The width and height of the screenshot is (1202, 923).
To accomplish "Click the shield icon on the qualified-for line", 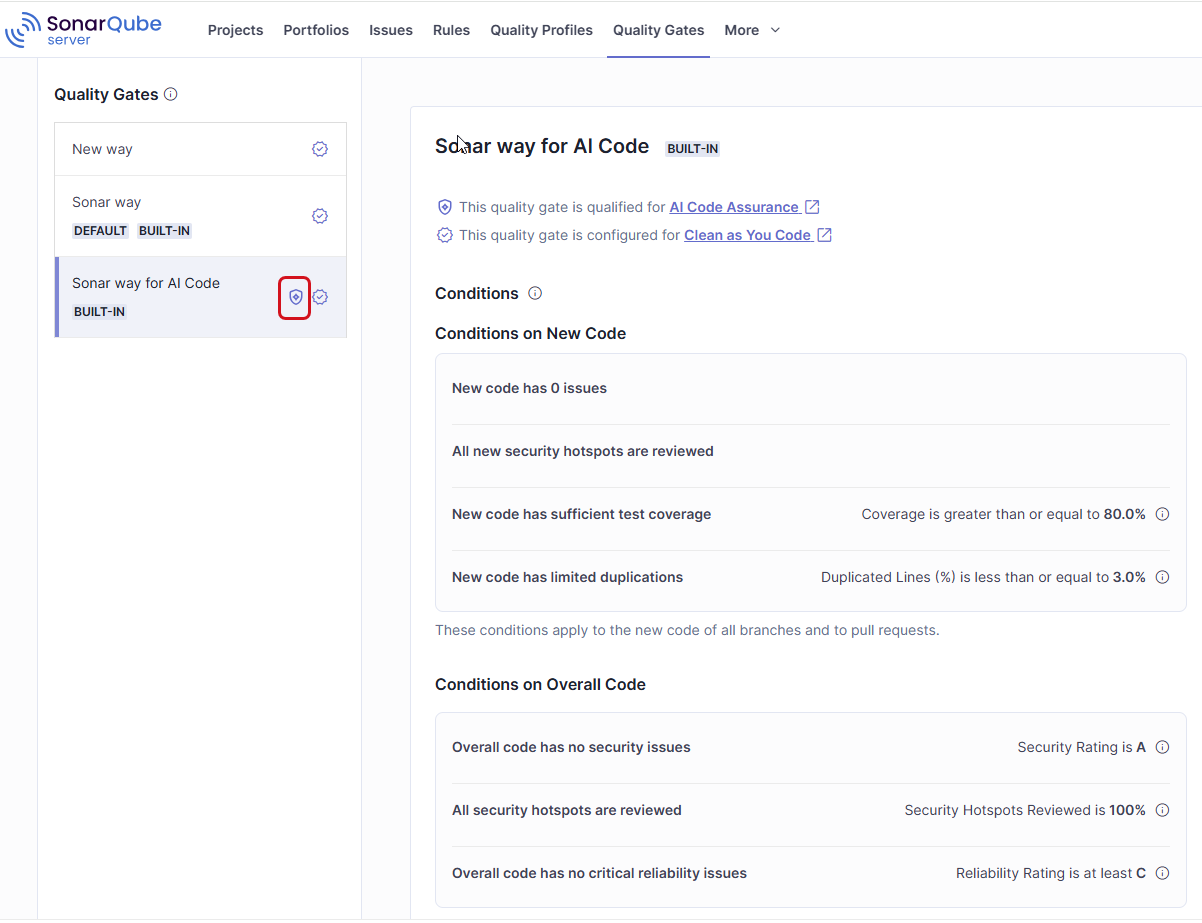I will point(444,206).
